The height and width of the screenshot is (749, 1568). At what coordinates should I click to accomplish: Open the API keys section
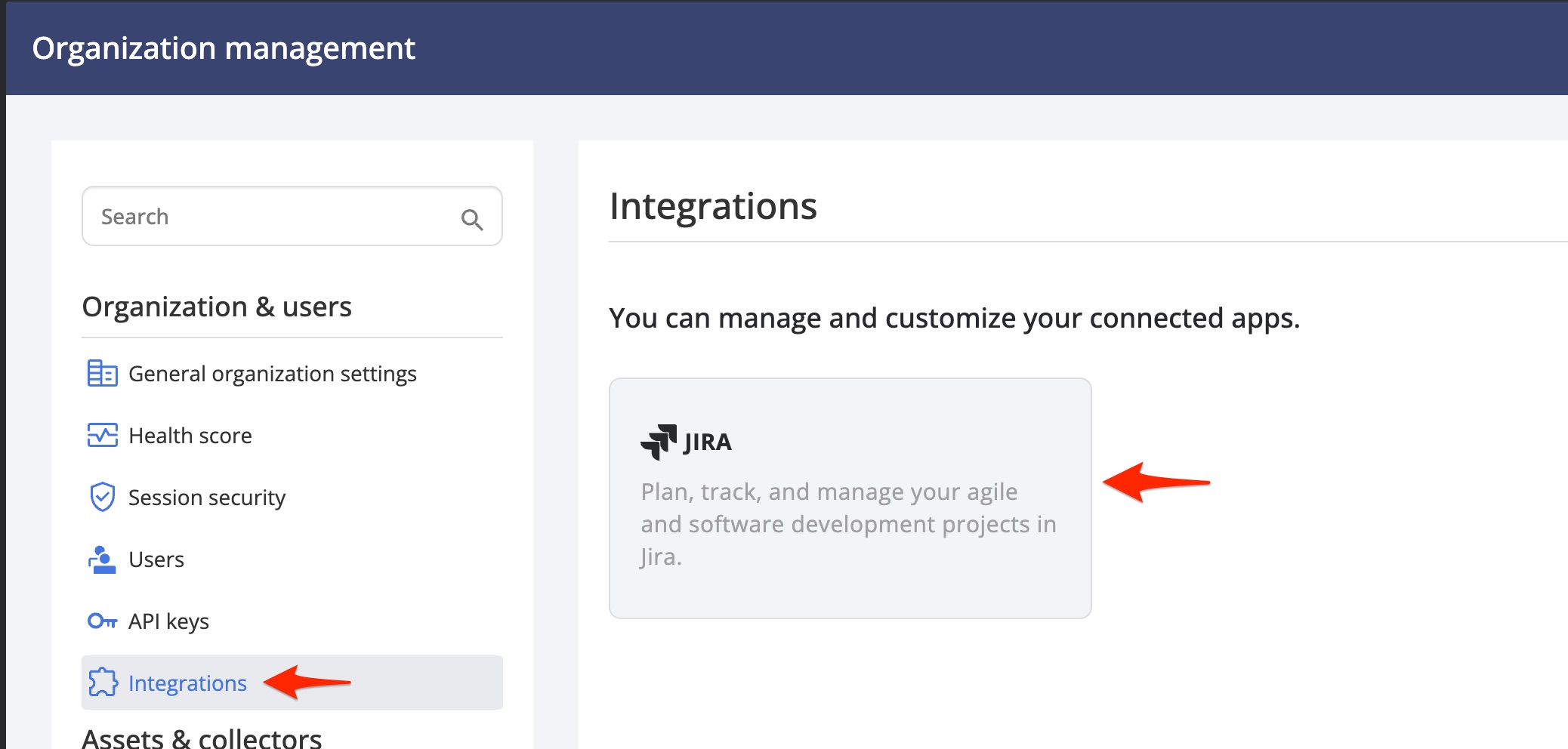(169, 621)
